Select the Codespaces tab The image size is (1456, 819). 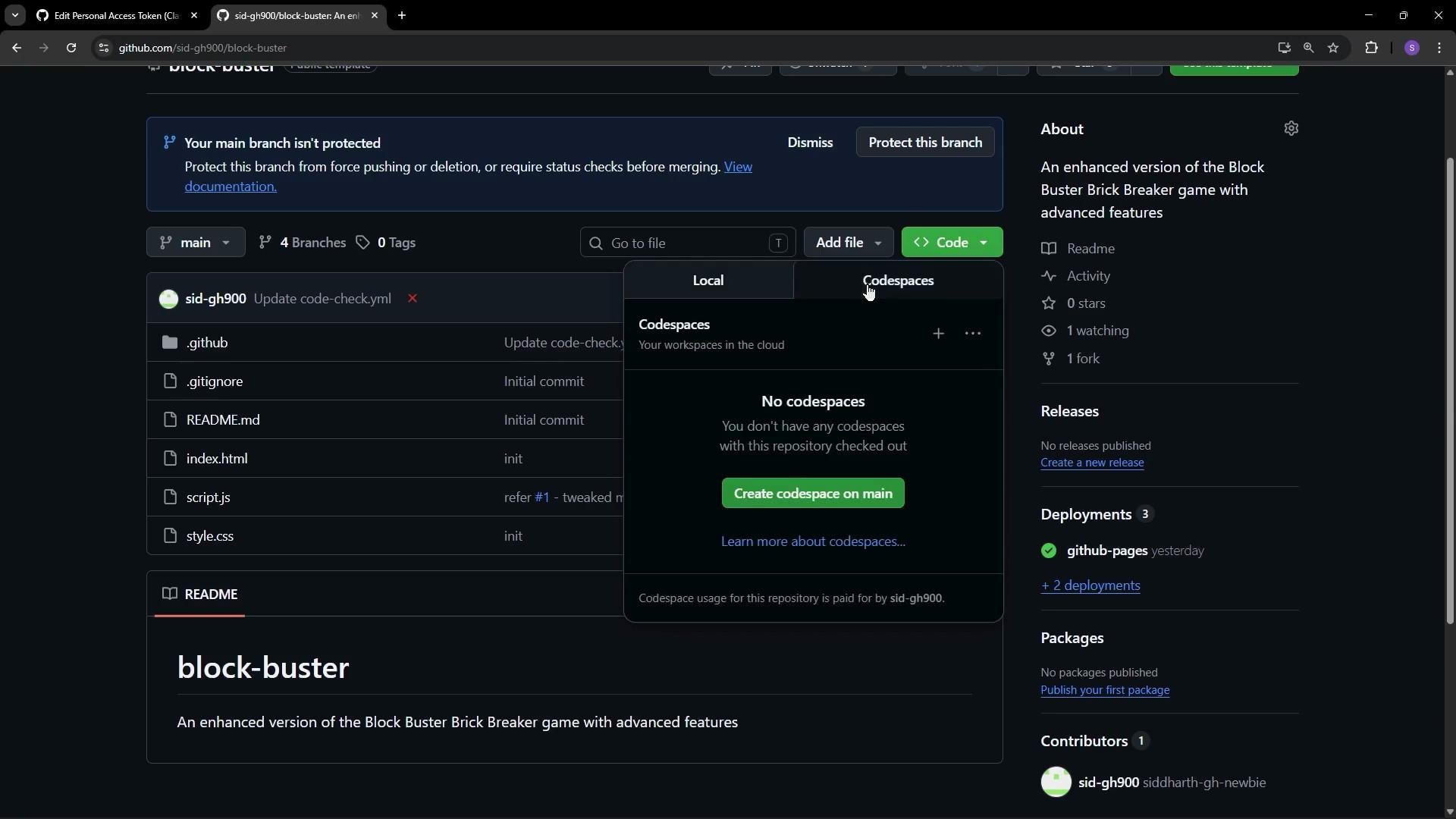pyautogui.click(x=898, y=281)
